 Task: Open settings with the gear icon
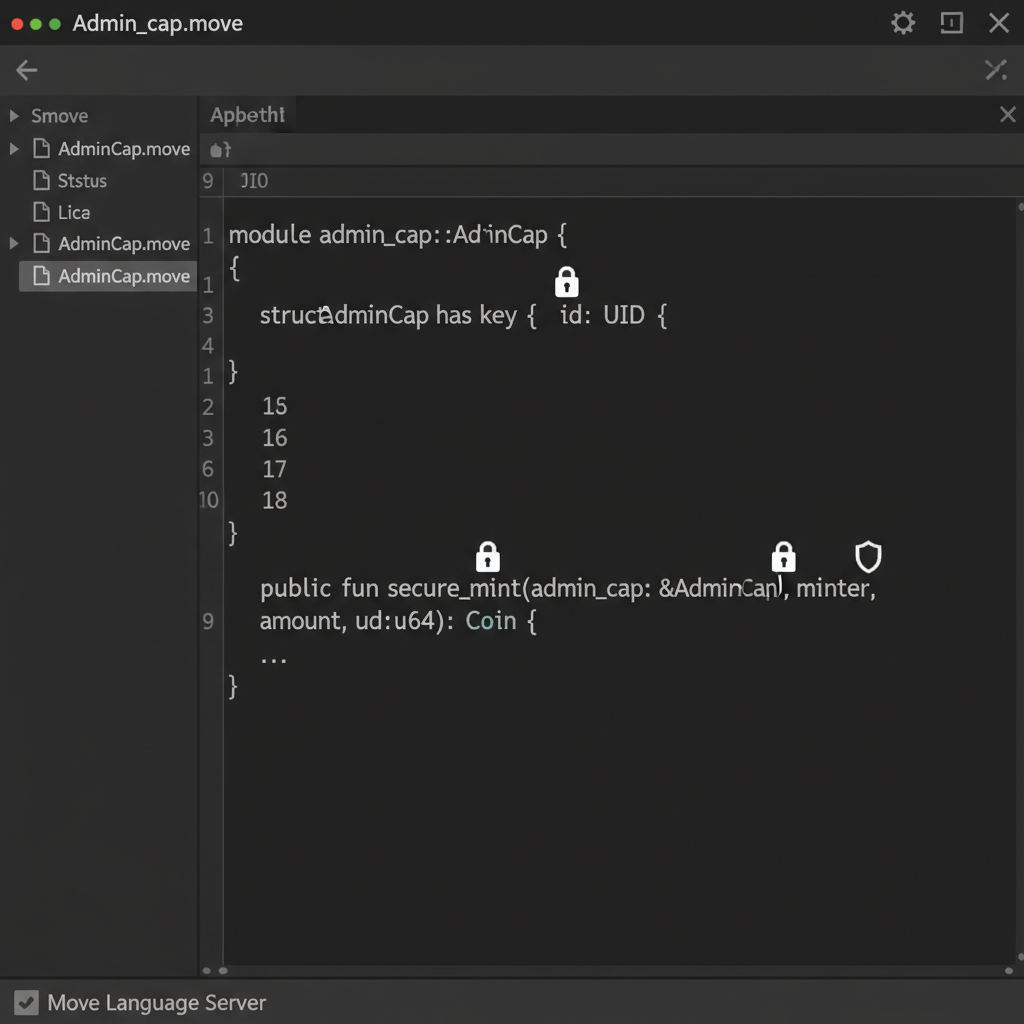[x=902, y=22]
